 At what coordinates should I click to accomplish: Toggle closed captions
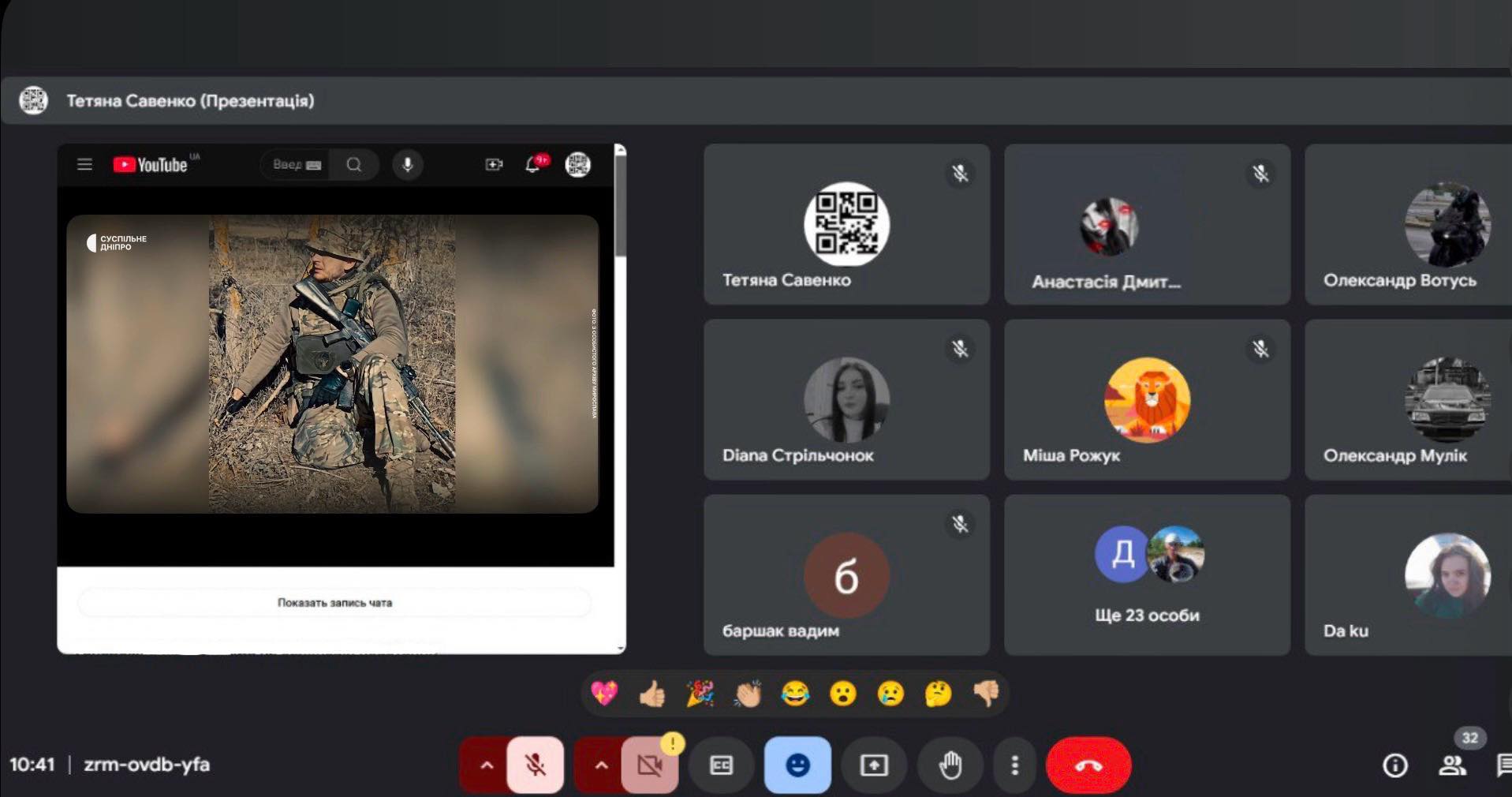tap(721, 765)
